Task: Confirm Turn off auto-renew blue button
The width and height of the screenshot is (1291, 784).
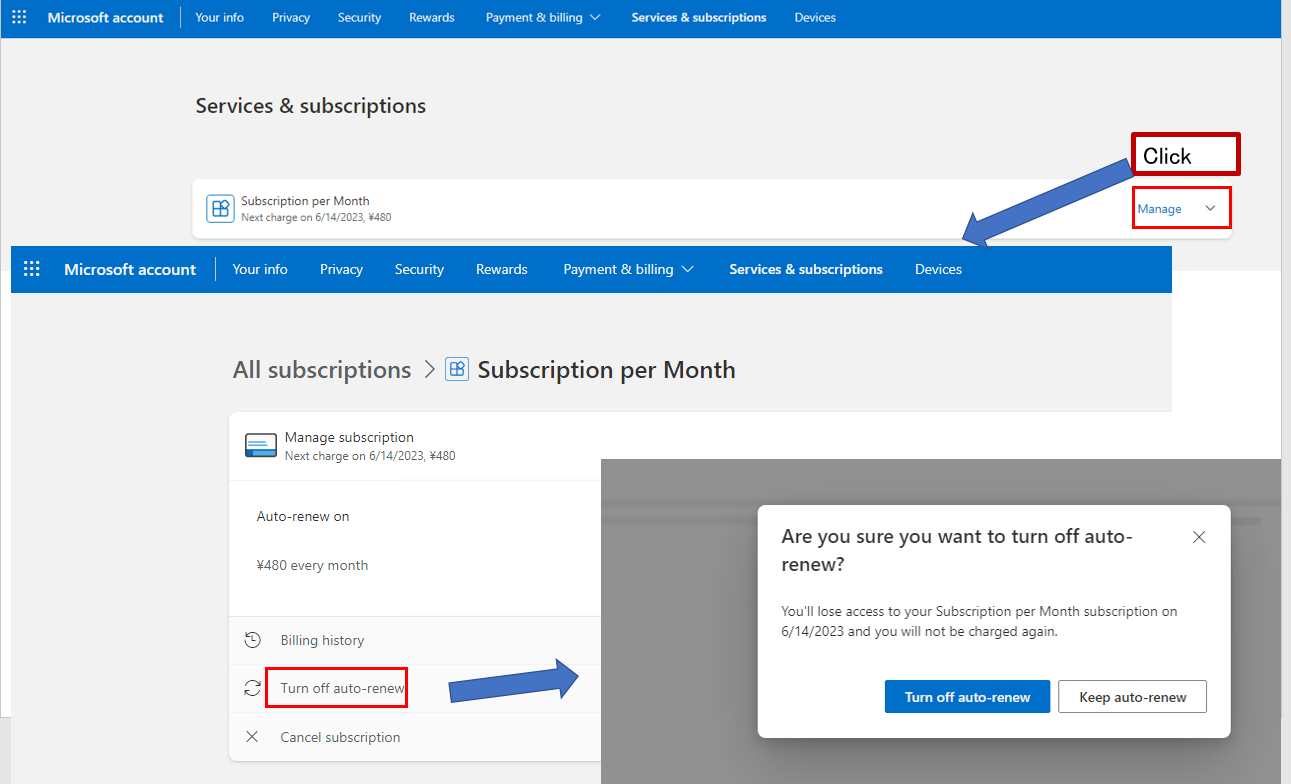Action: point(967,697)
